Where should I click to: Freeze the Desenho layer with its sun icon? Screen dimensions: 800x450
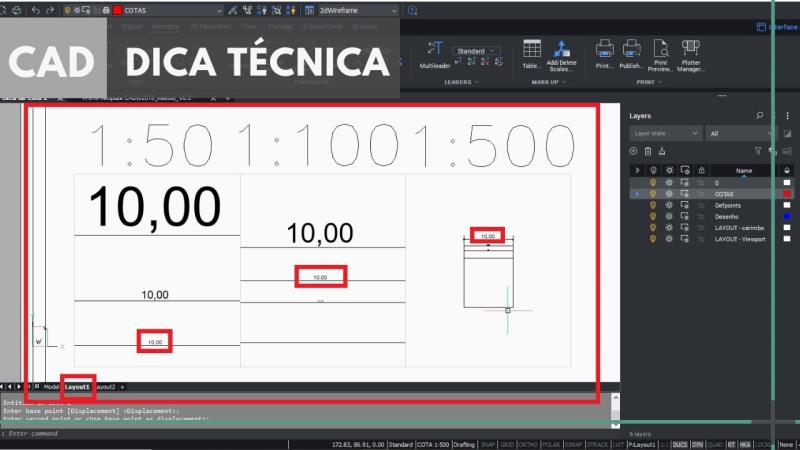(669, 216)
